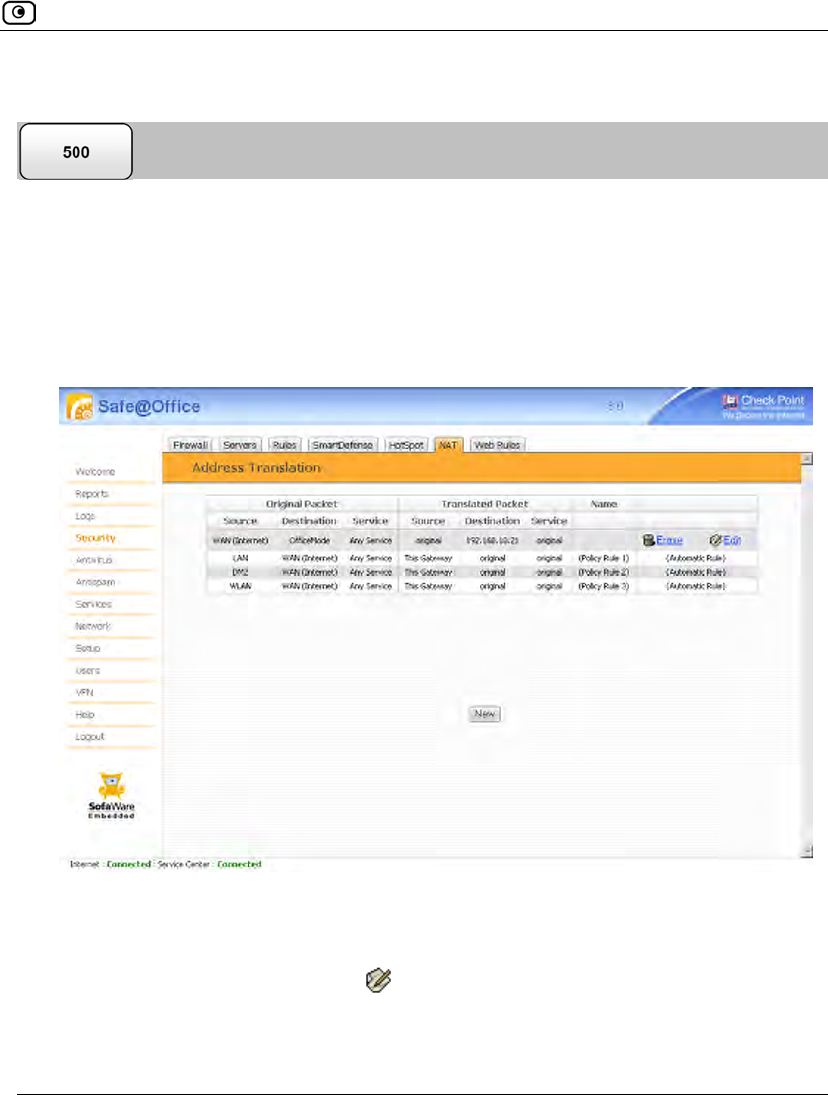Open Welcome in the sidebar
828x1095 pixels.
tap(95, 471)
